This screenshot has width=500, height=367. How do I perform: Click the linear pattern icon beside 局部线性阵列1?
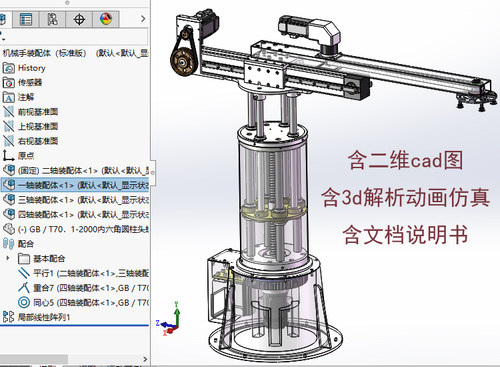click(x=9, y=317)
